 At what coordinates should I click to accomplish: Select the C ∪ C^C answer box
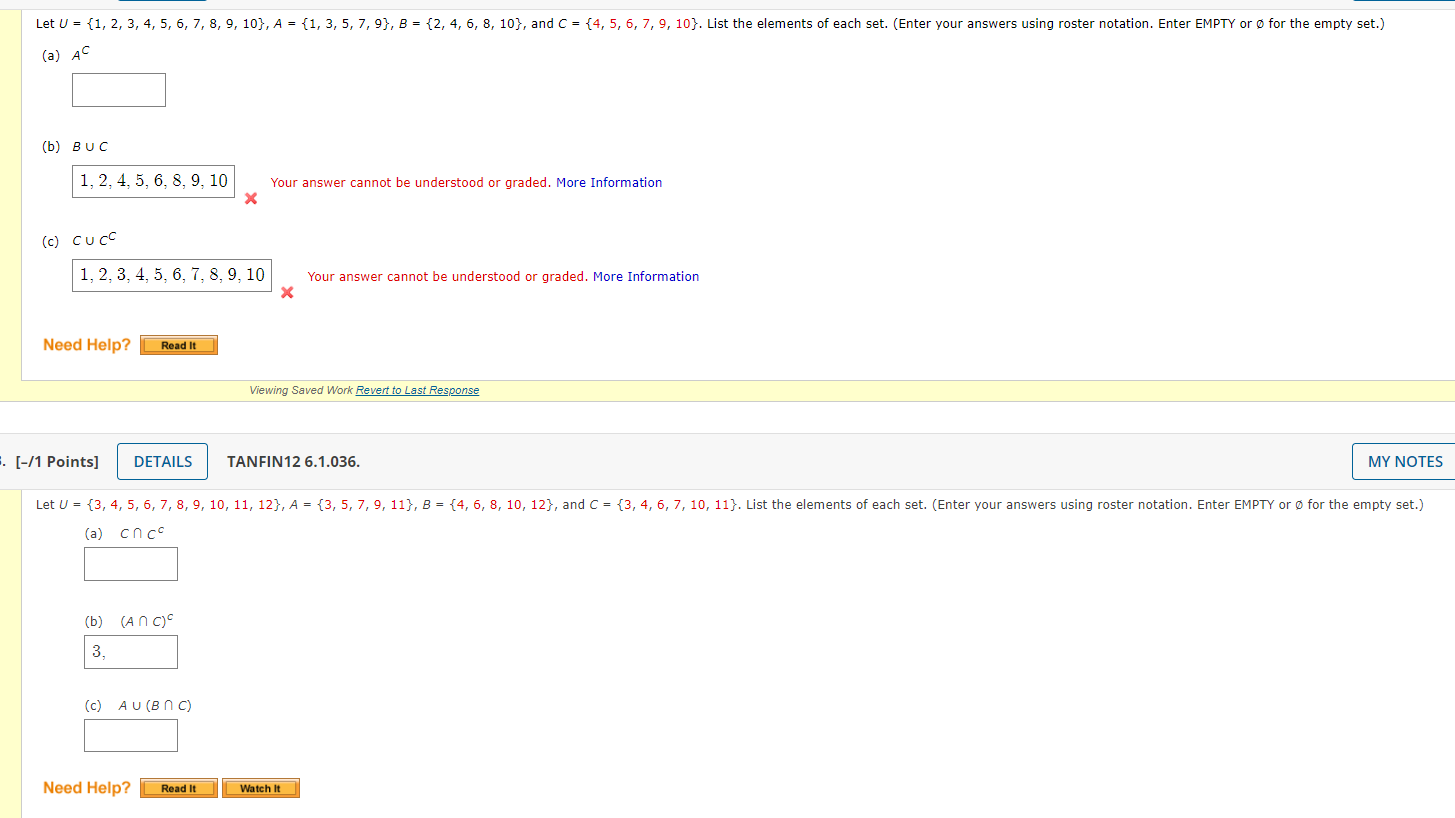point(171,275)
